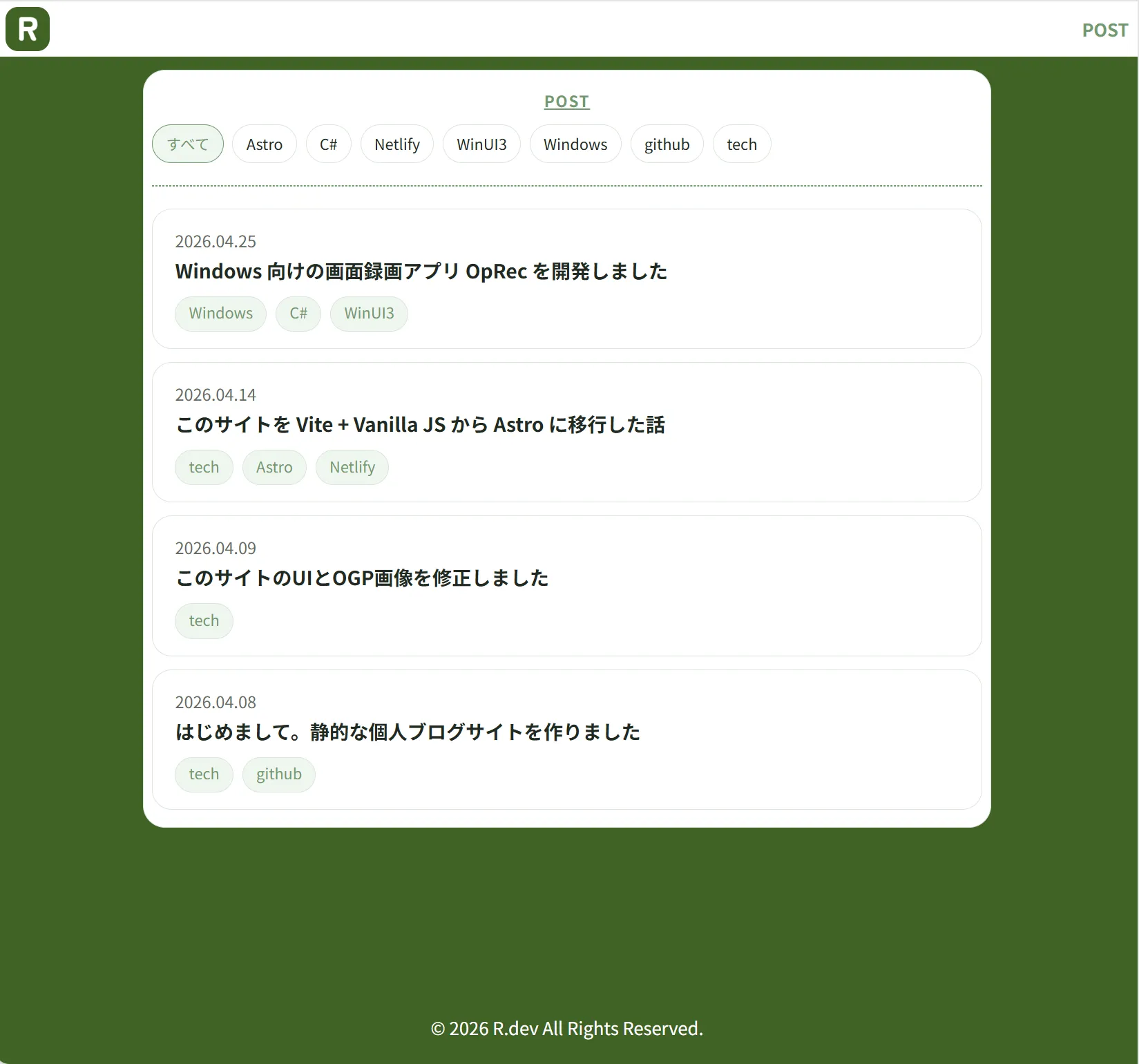The width and height of the screenshot is (1139, 1064).
Task: Click the © 2026 R.dev footer text
Action: 567,1029
